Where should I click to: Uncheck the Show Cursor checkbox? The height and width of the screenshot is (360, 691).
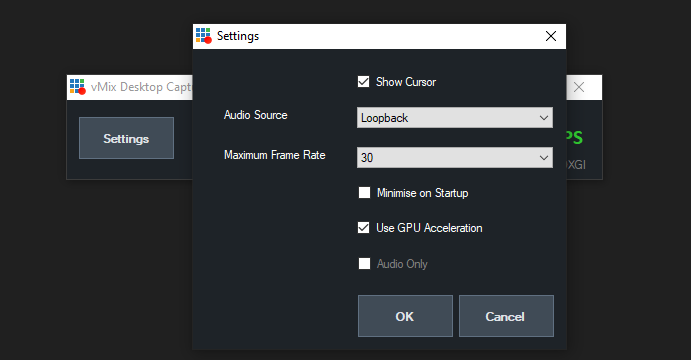364,82
